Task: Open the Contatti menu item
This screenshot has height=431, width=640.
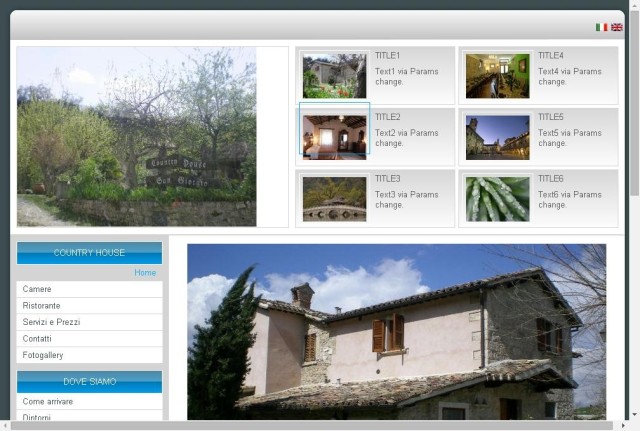Action: coord(89,339)
